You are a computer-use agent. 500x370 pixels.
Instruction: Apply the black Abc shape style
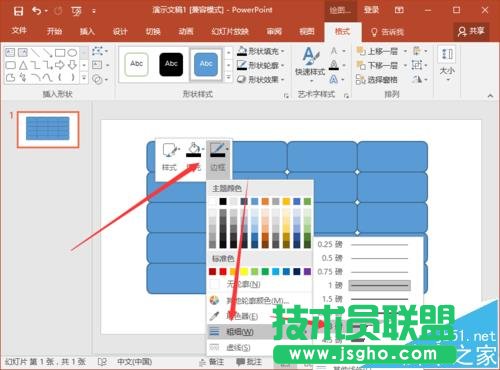pos(171,64)
